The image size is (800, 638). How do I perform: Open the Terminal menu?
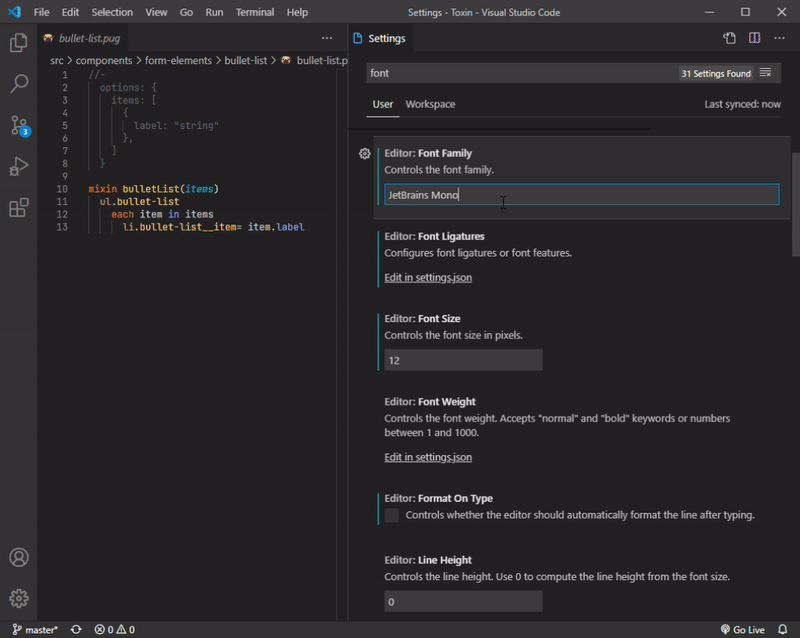[x=255, y=12]
